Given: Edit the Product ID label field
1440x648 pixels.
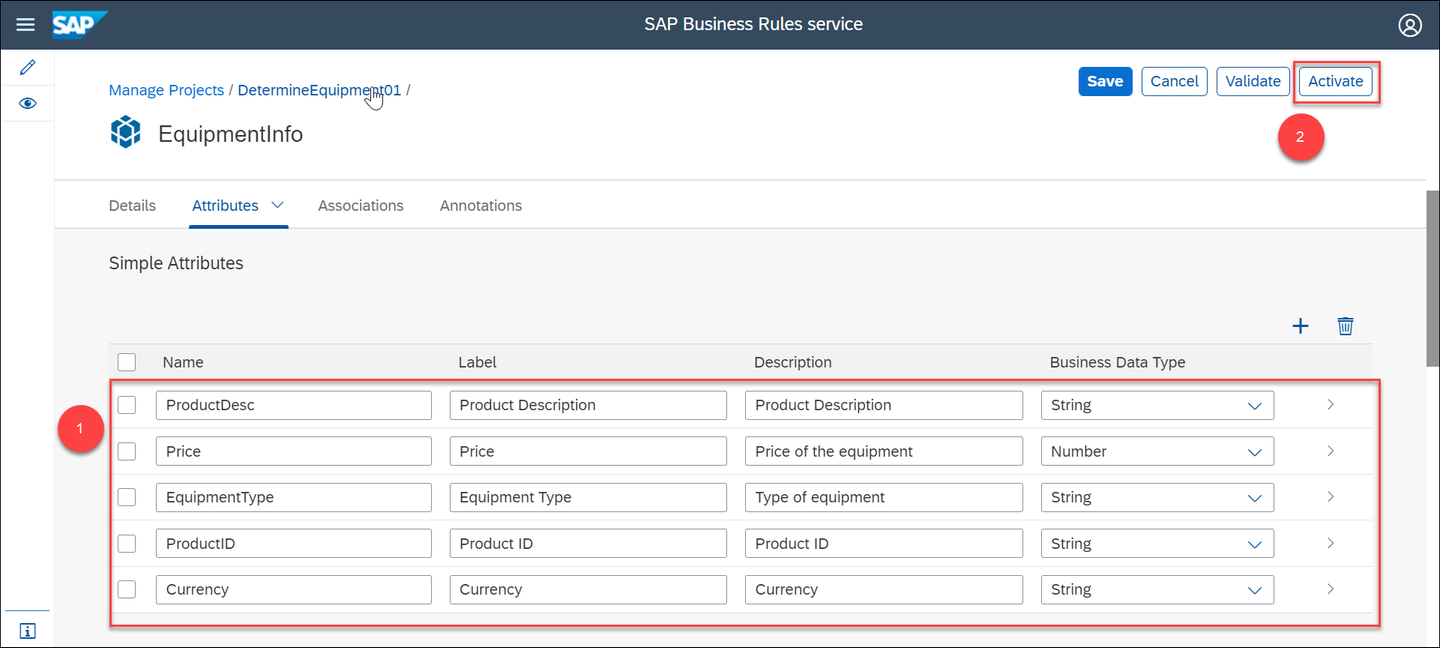Looking at the screenshot, I should pyautogui.click(x=588, y=543).
